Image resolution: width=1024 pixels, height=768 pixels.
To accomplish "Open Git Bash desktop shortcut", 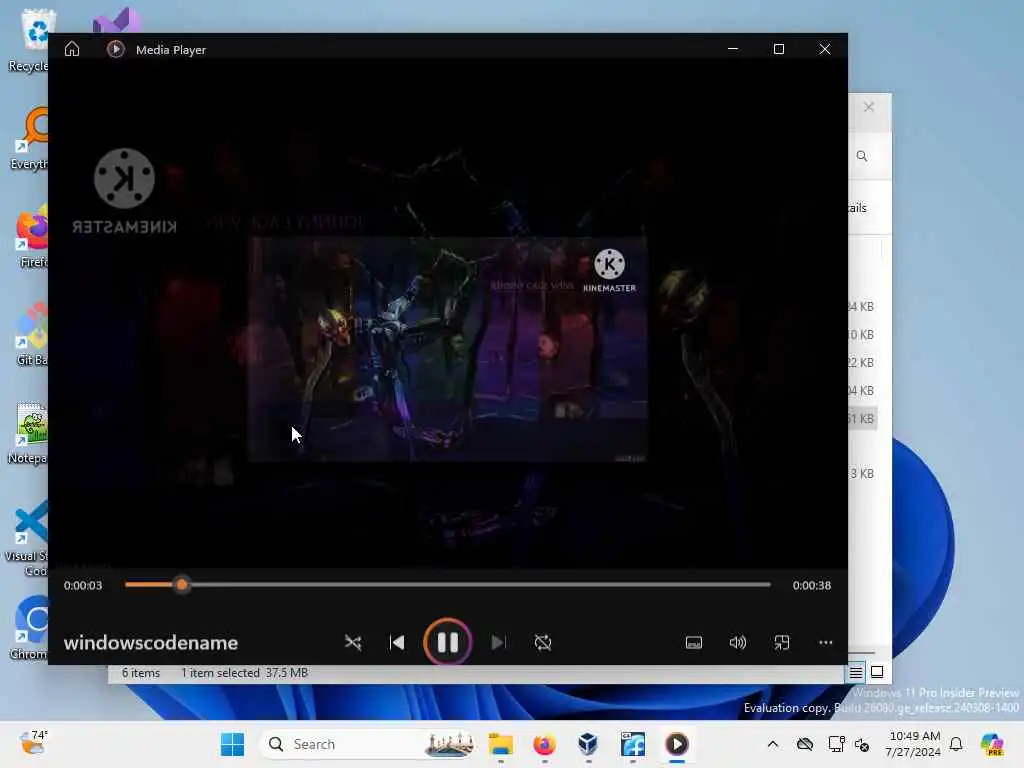I will click(33, 334).
